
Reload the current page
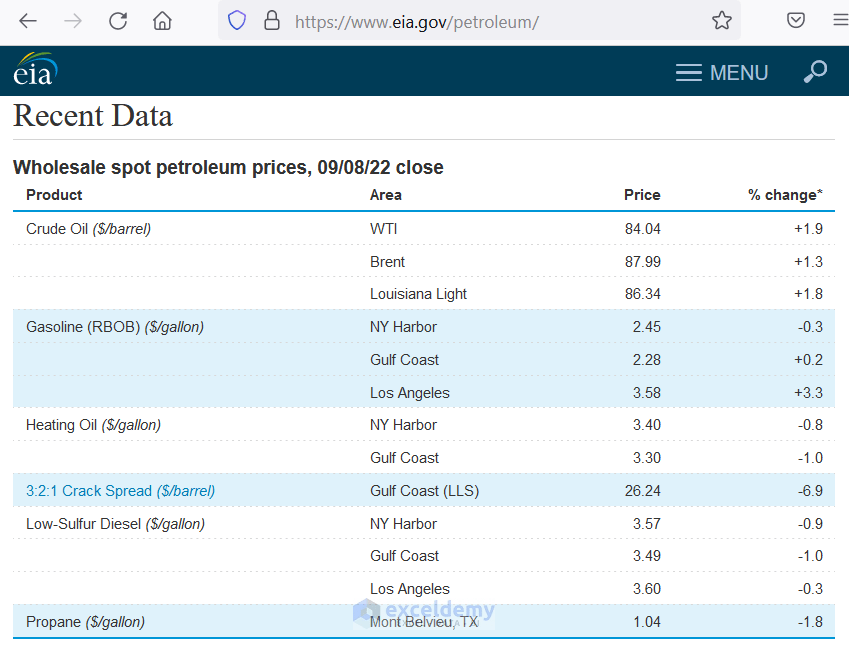pos(117,19)
